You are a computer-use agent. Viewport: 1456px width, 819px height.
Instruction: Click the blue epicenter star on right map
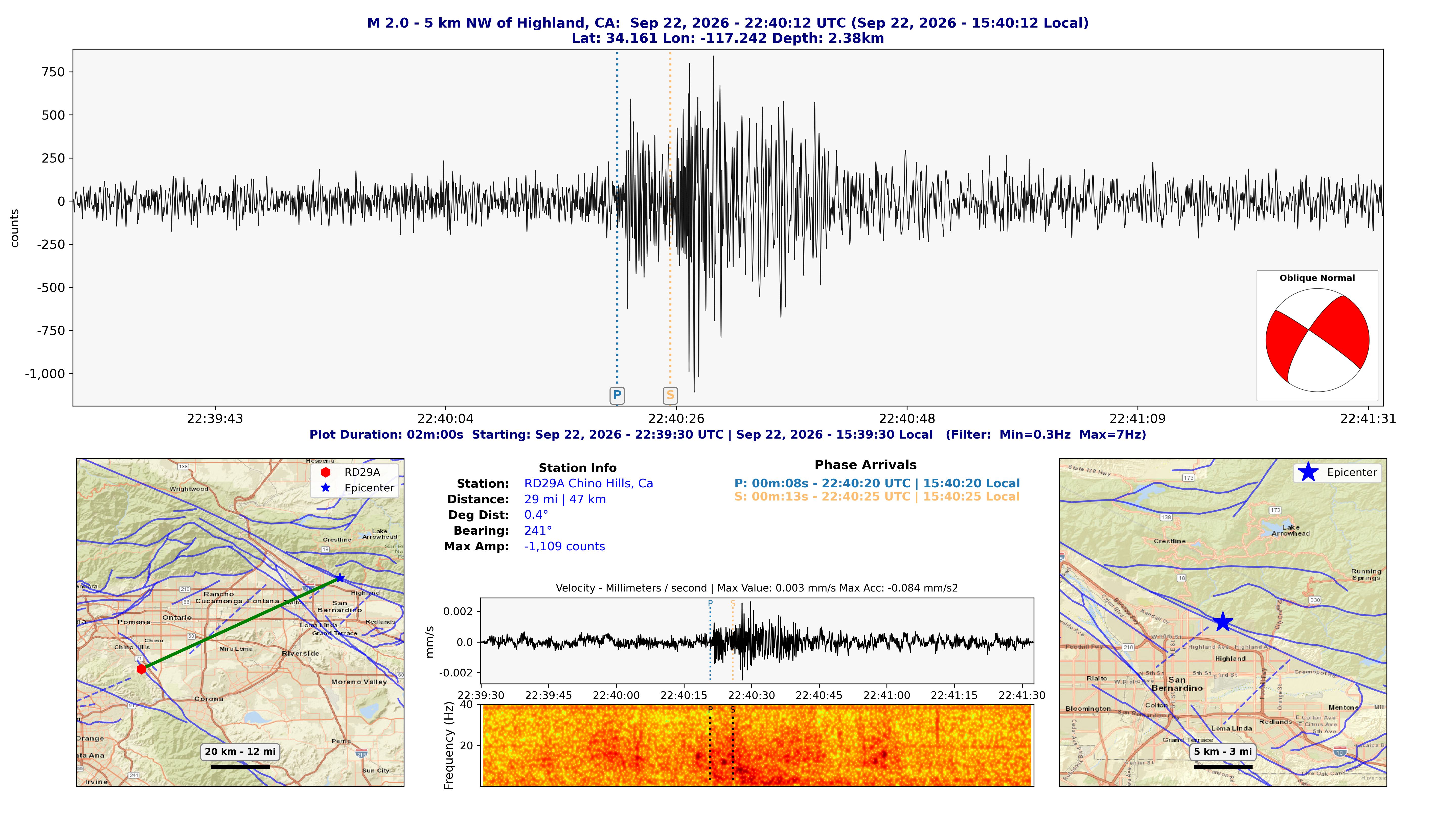pos(1223,622)
